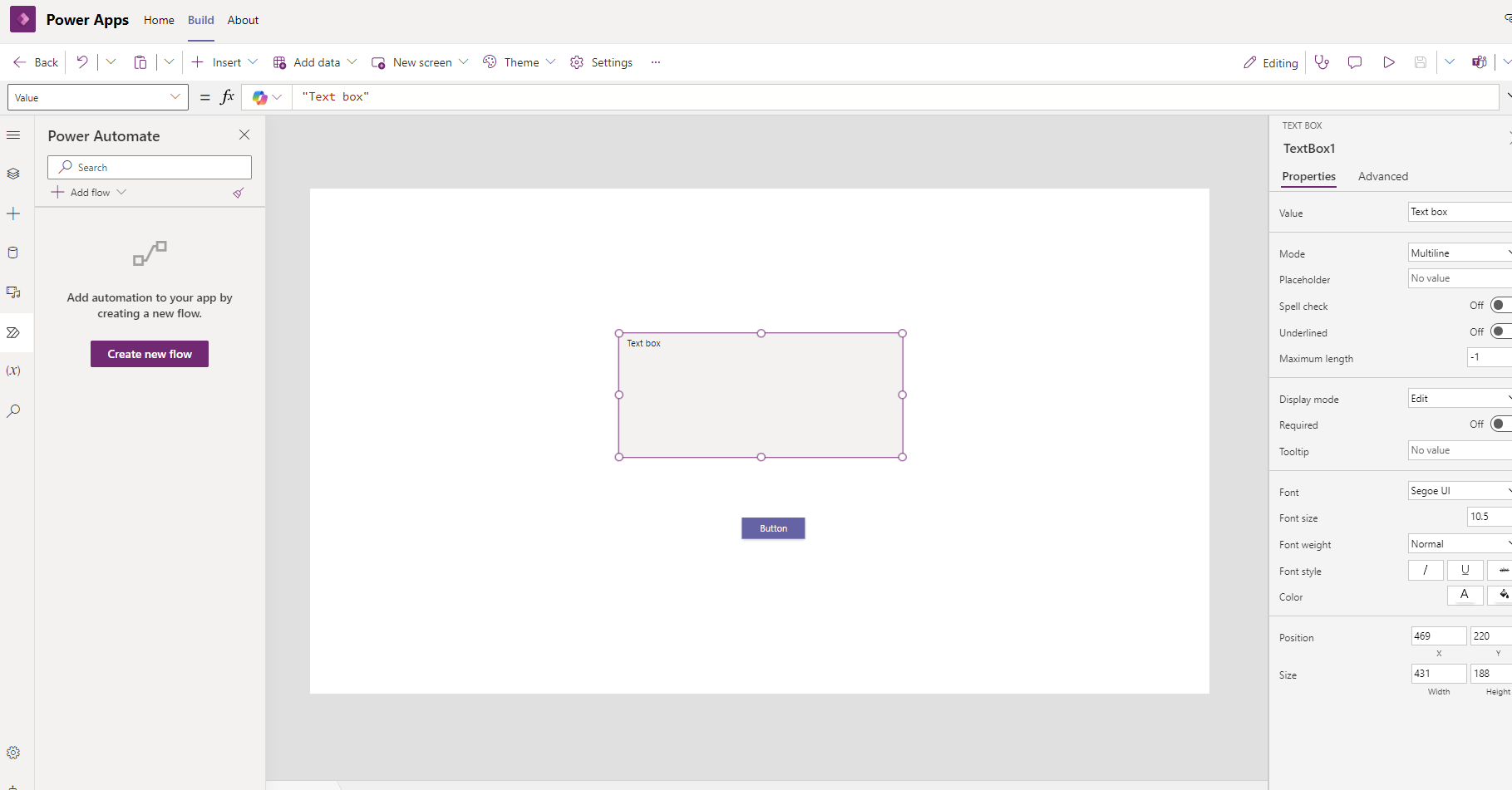Open the Home menu item
This screenshot has width=1512, height=790.
tap(159, 20)
